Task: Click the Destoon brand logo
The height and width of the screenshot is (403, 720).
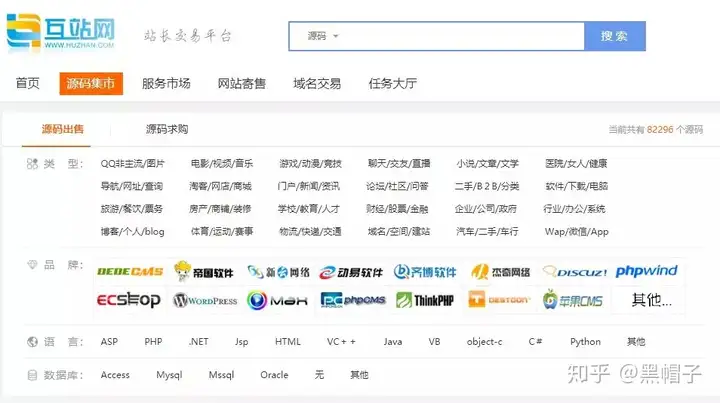Action: [499, 300]
